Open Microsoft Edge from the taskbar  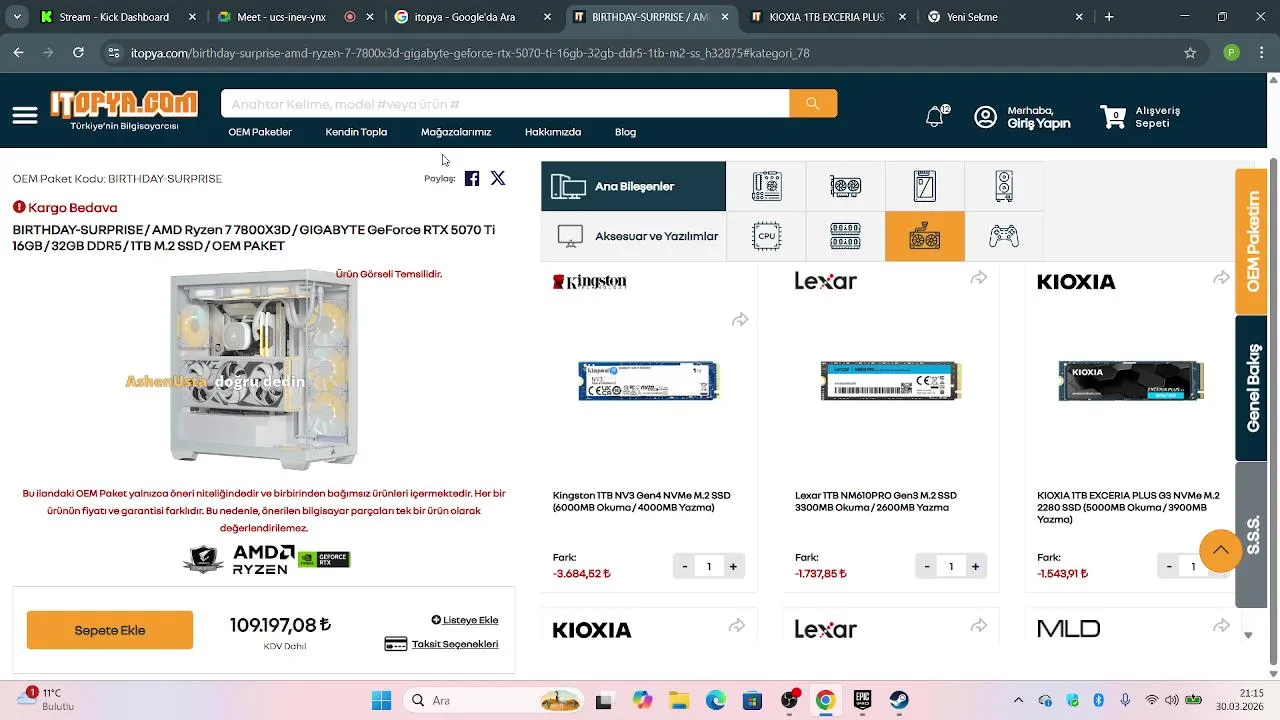coord(716,700)
